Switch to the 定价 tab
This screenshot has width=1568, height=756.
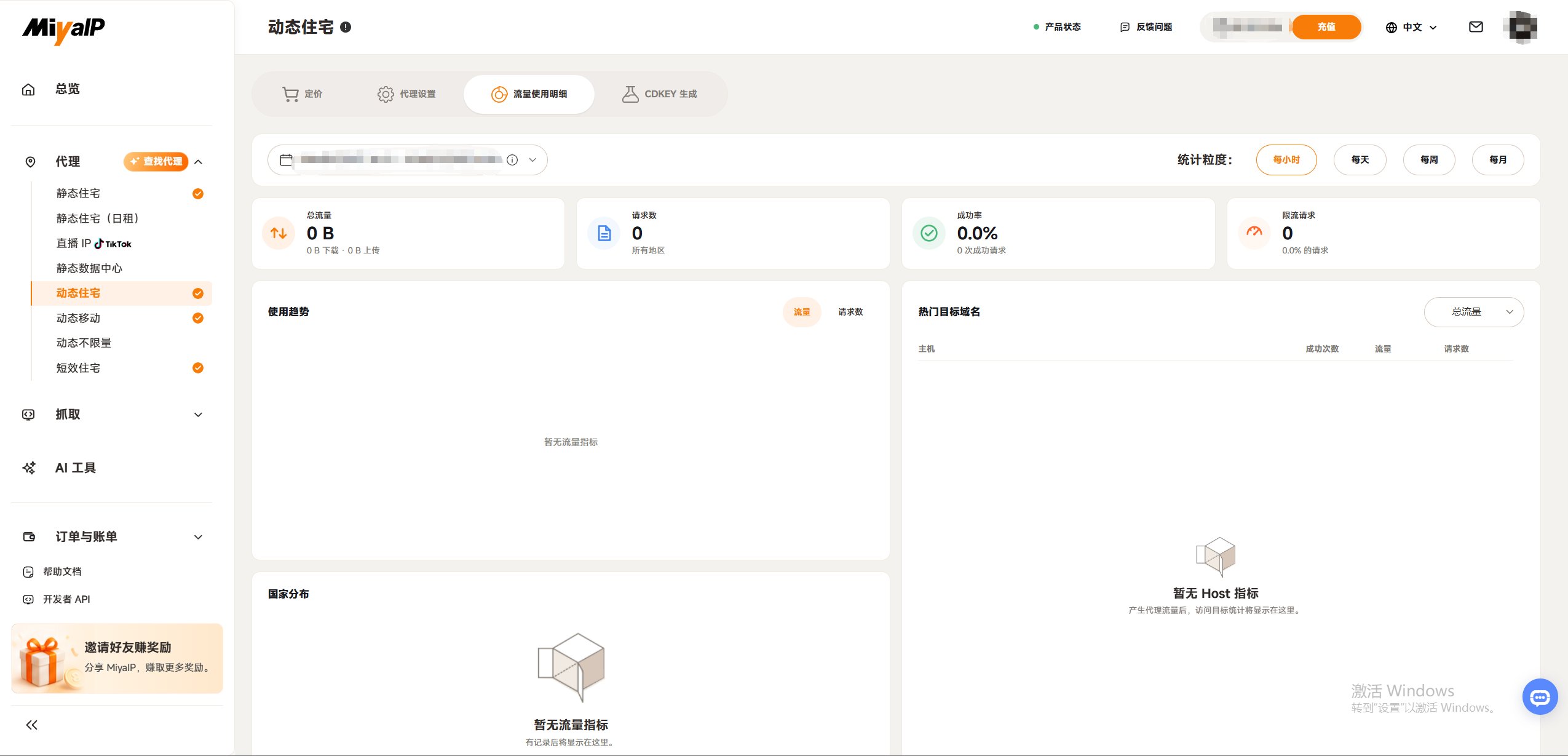pos(303,94)
